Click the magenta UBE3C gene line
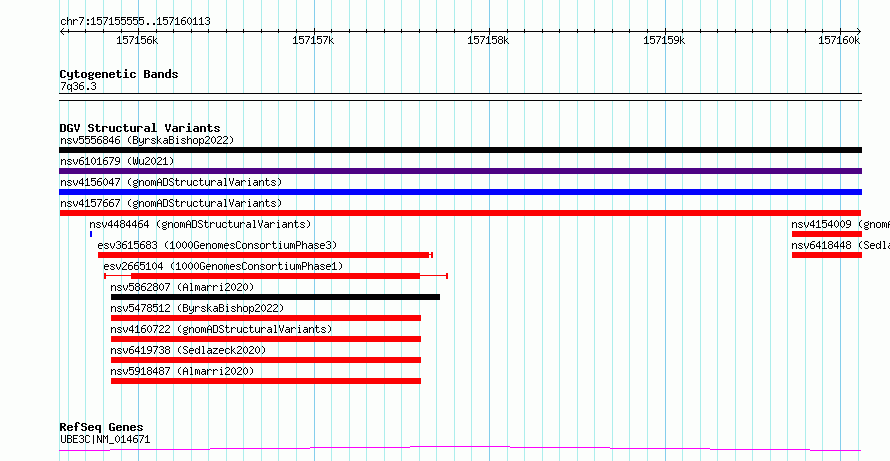This screenshot has width=890, height=461. [x=460, y=449]
